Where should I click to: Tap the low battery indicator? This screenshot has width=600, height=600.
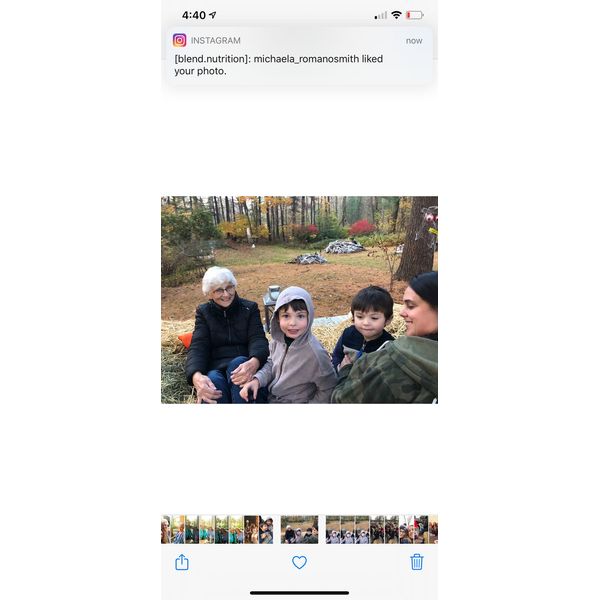[x=415, y=15]
